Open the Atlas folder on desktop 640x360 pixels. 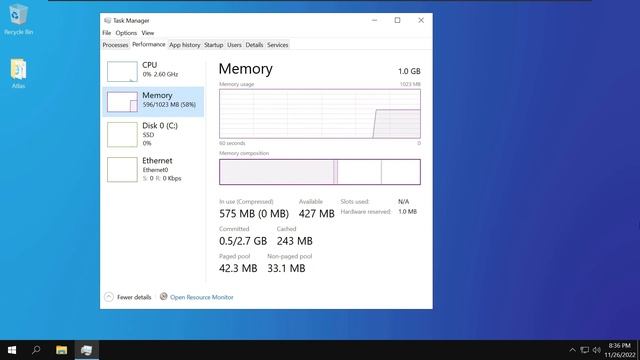(x=18, y=73)
